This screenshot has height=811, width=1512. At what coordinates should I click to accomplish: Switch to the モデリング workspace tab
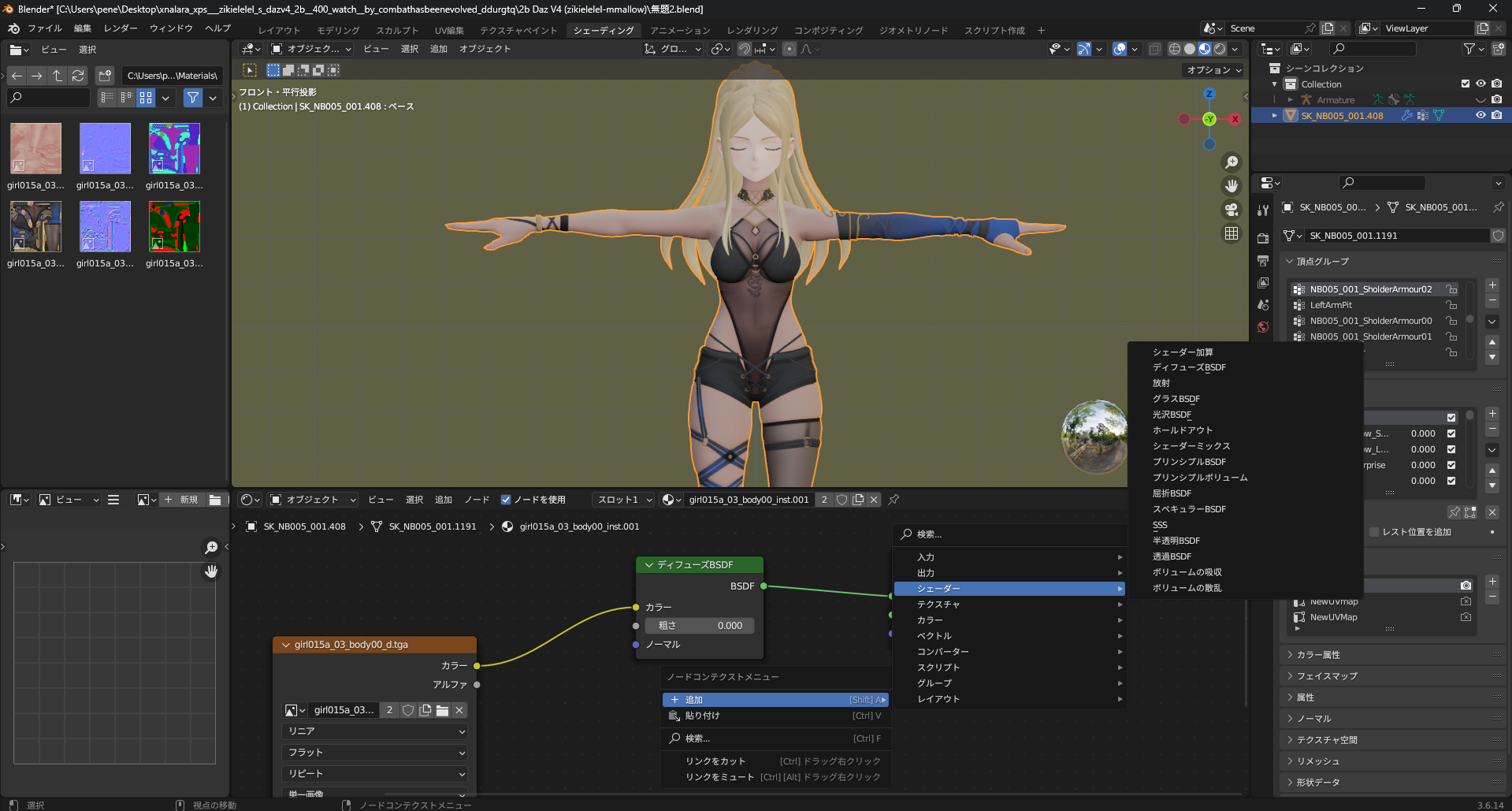(338, 30)
